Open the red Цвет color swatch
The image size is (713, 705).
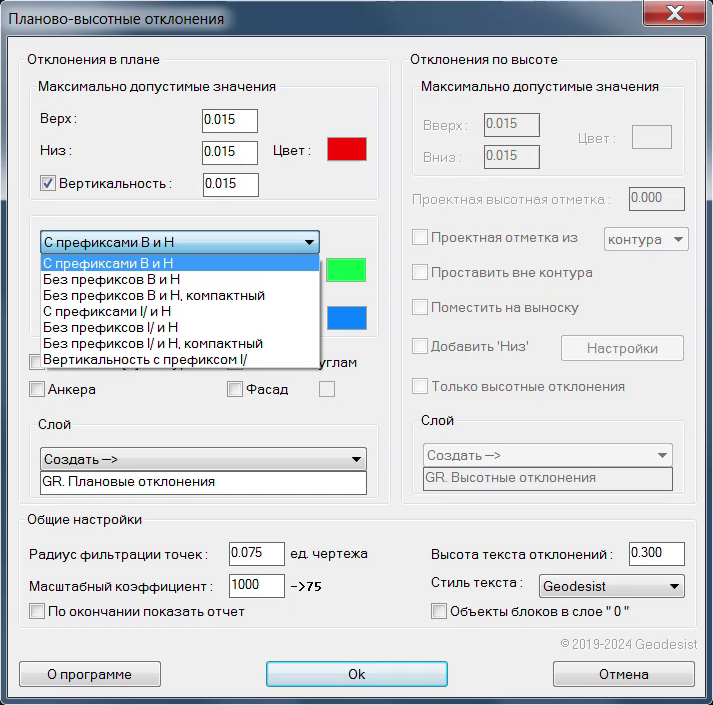(x=347, y=150)
